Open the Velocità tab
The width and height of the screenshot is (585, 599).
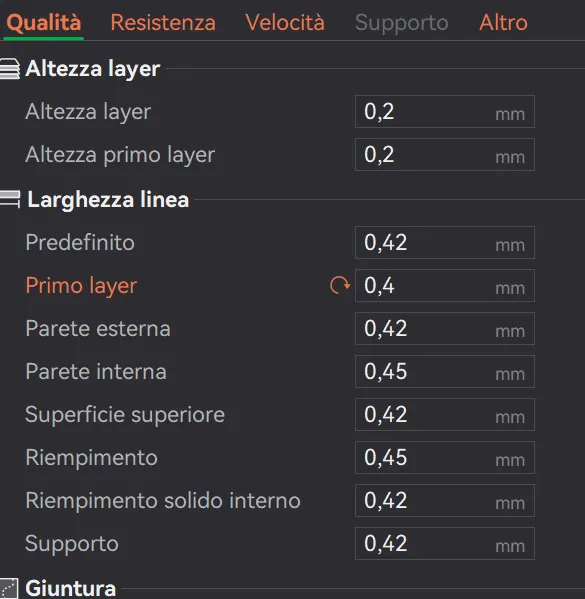point(285,22)
